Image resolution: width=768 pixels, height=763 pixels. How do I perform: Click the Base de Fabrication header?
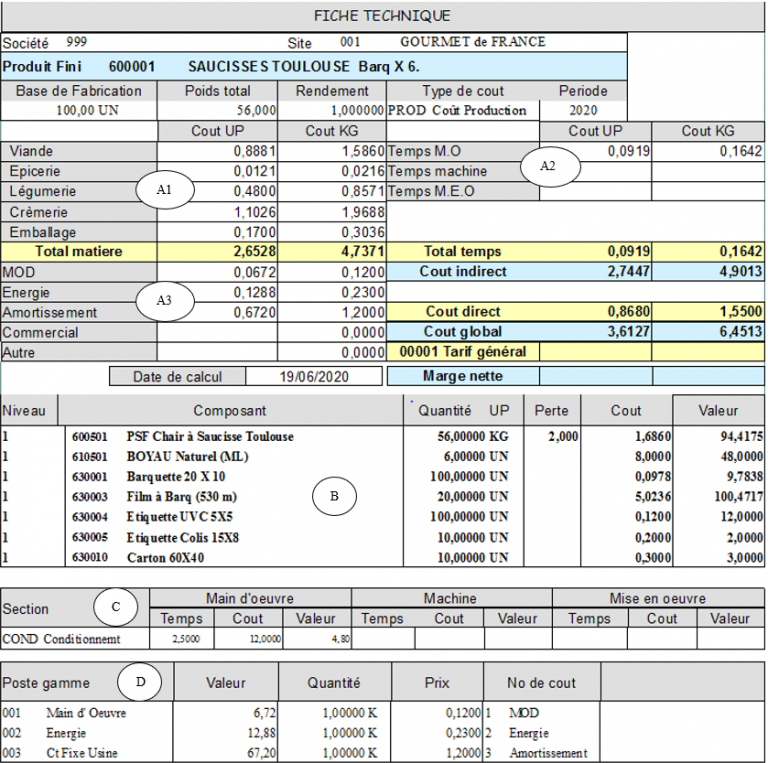click(79, 91)
